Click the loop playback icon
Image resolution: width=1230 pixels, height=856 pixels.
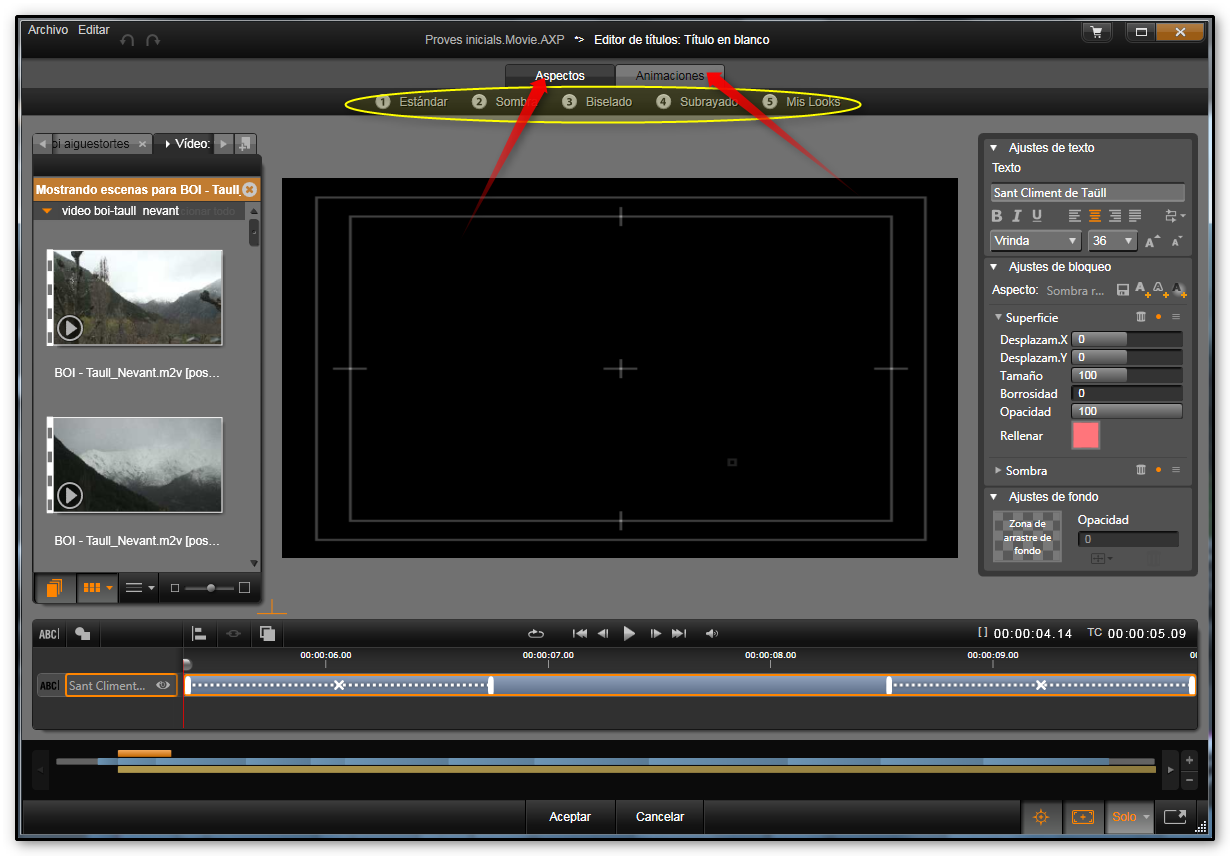pos(536,633)
